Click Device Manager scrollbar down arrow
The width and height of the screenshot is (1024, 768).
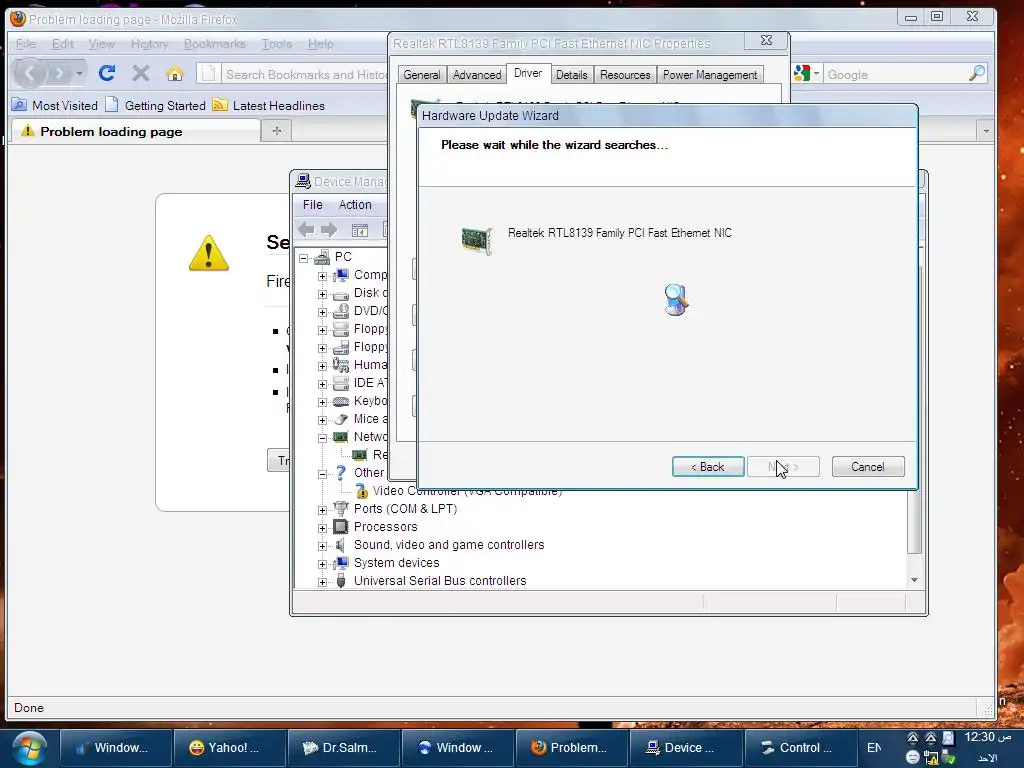(914, 580)
